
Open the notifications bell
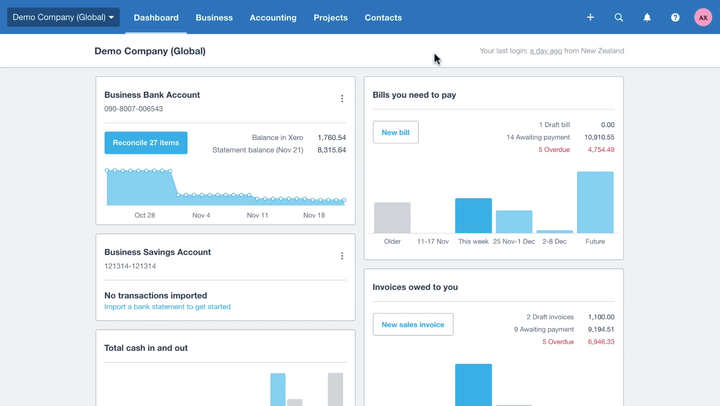point(647,17)
